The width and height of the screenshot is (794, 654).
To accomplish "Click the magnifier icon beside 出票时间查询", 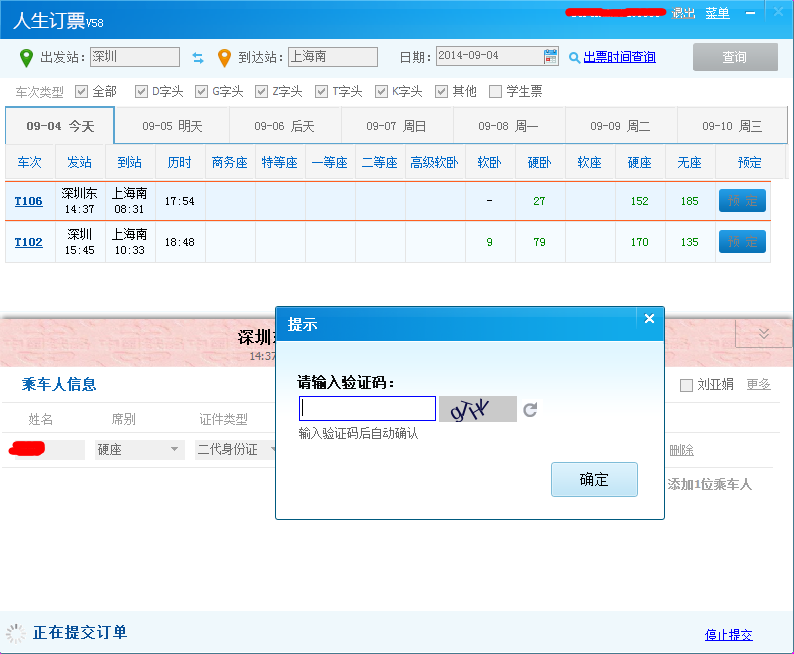I will point(574,57).
